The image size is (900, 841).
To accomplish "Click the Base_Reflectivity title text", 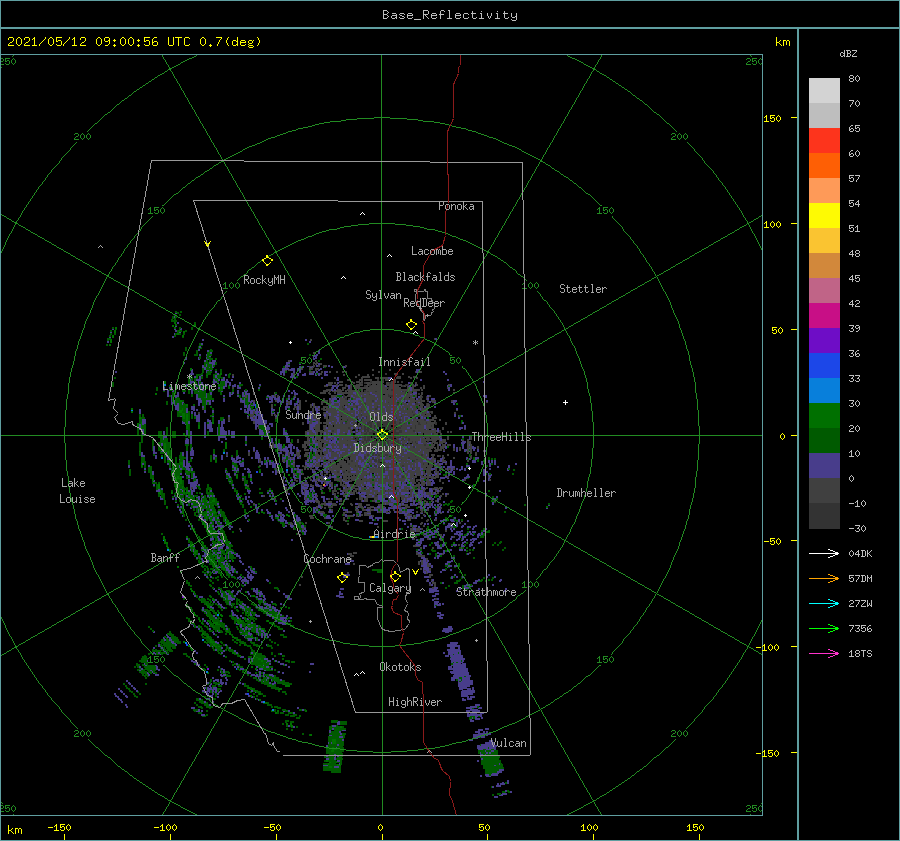I will click(x=449, y=15).
